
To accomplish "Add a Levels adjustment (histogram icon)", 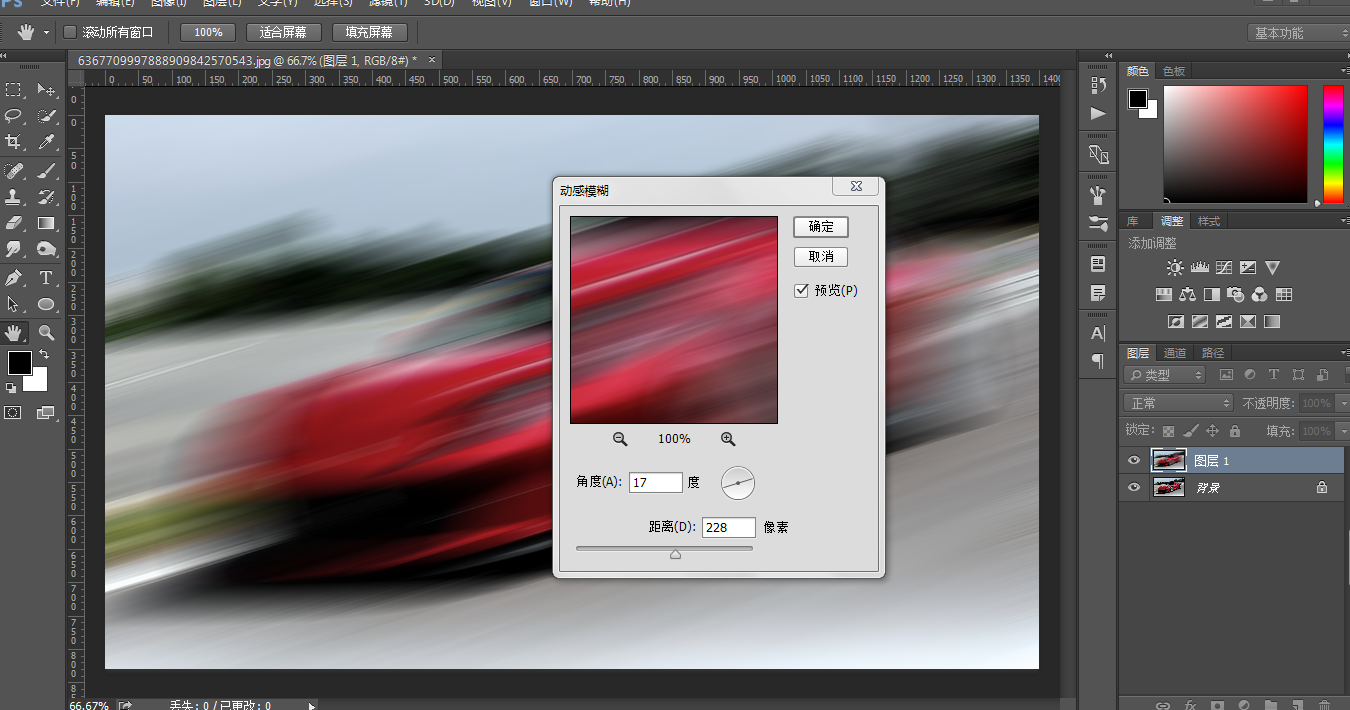I will tap(1200, 268).
